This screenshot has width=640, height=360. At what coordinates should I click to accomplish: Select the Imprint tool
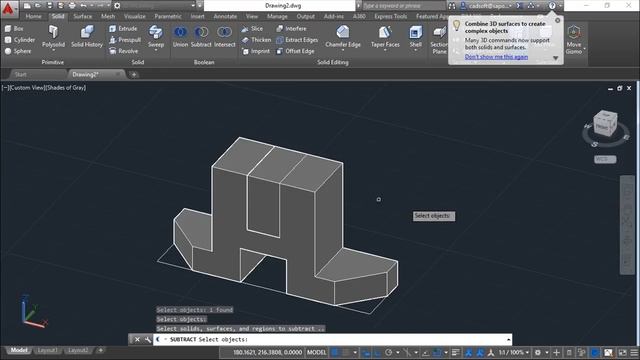pos(256,51)
